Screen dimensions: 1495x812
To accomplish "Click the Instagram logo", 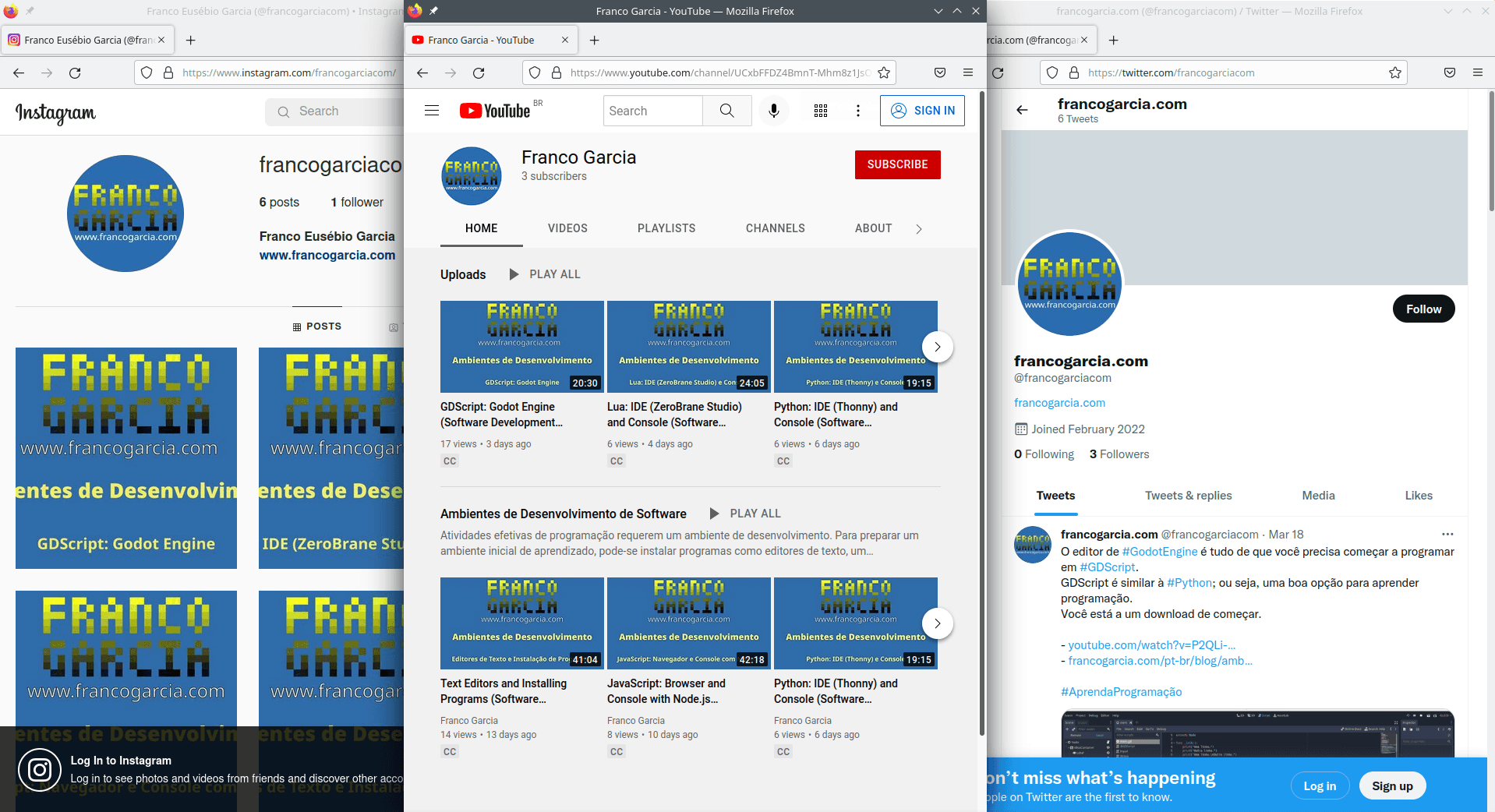I will [x=55, y=113].
